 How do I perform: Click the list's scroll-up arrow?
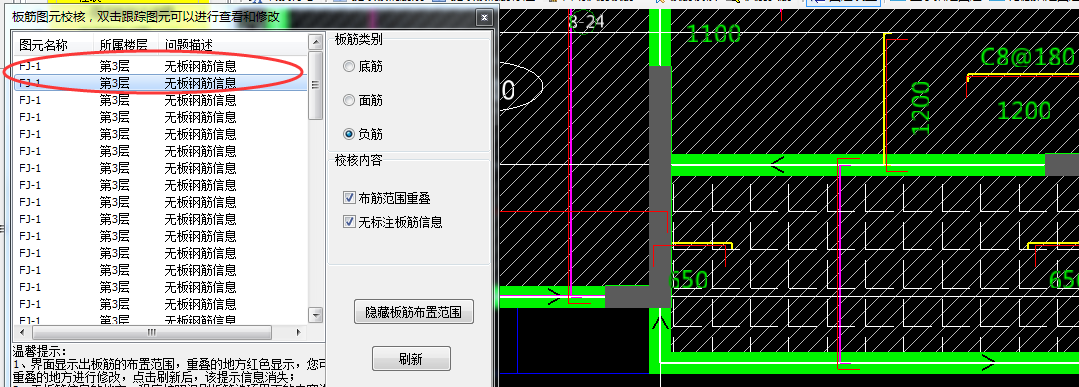point(316,42)
